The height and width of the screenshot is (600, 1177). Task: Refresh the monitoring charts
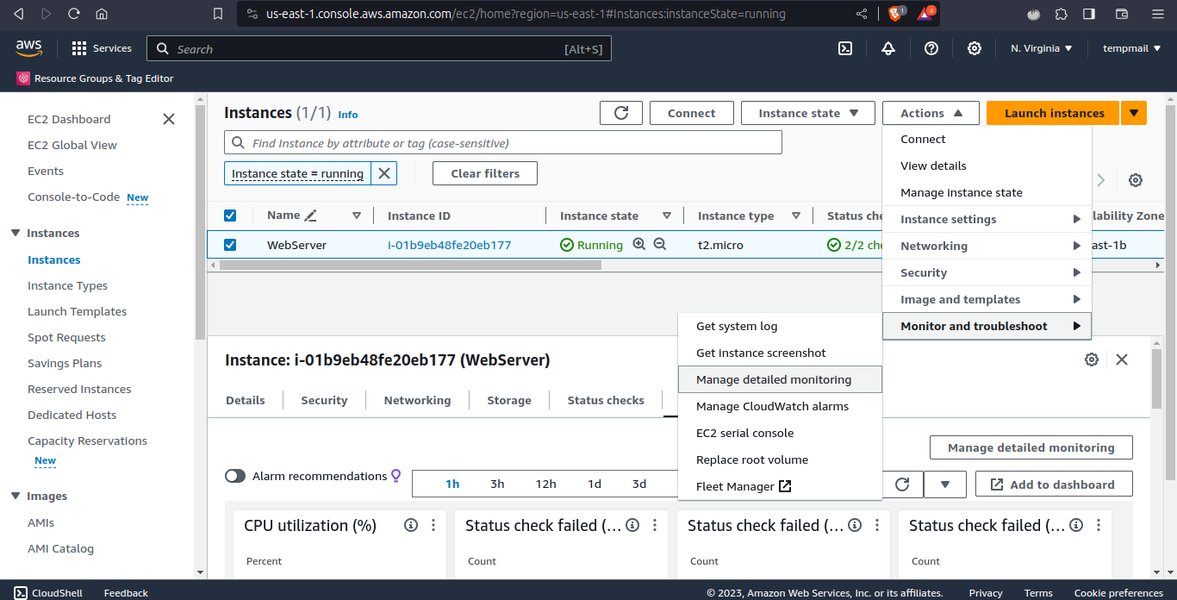click(x=902, y=484)
